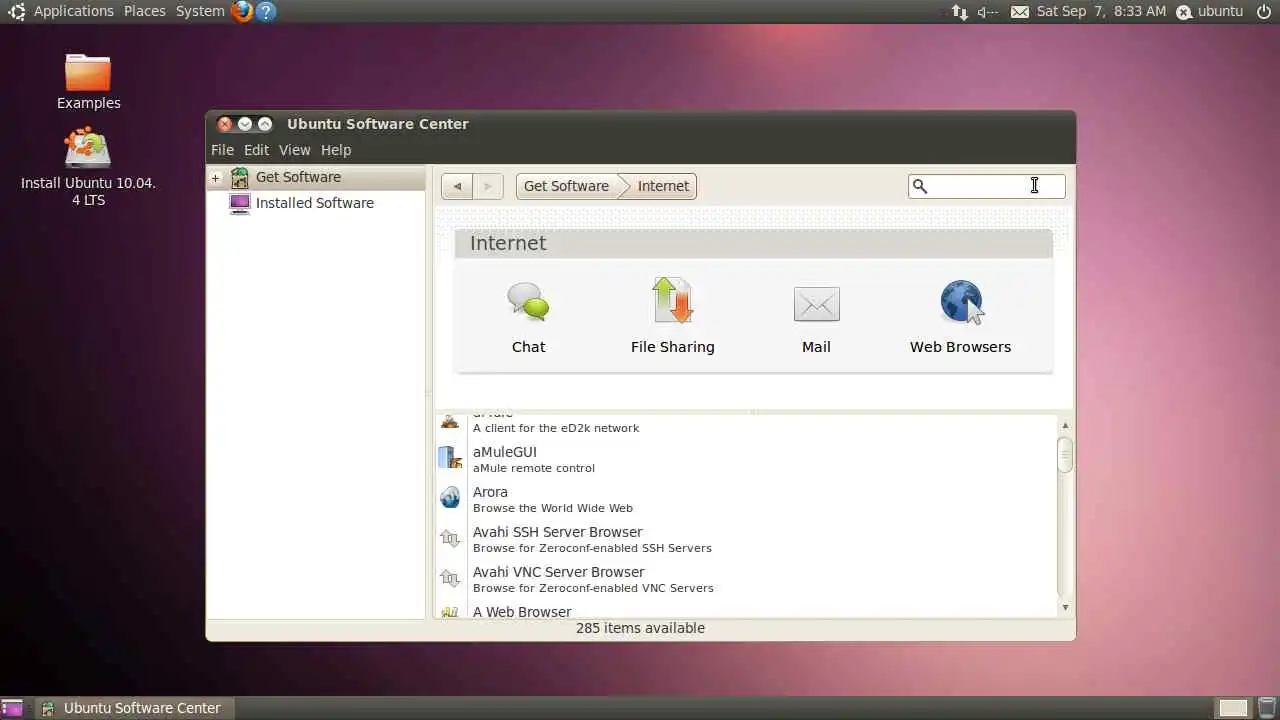Click the Avahi SSH Server Browser icon
The image size is (1280, 720).
pyautogui.click(x=450, y=538)
